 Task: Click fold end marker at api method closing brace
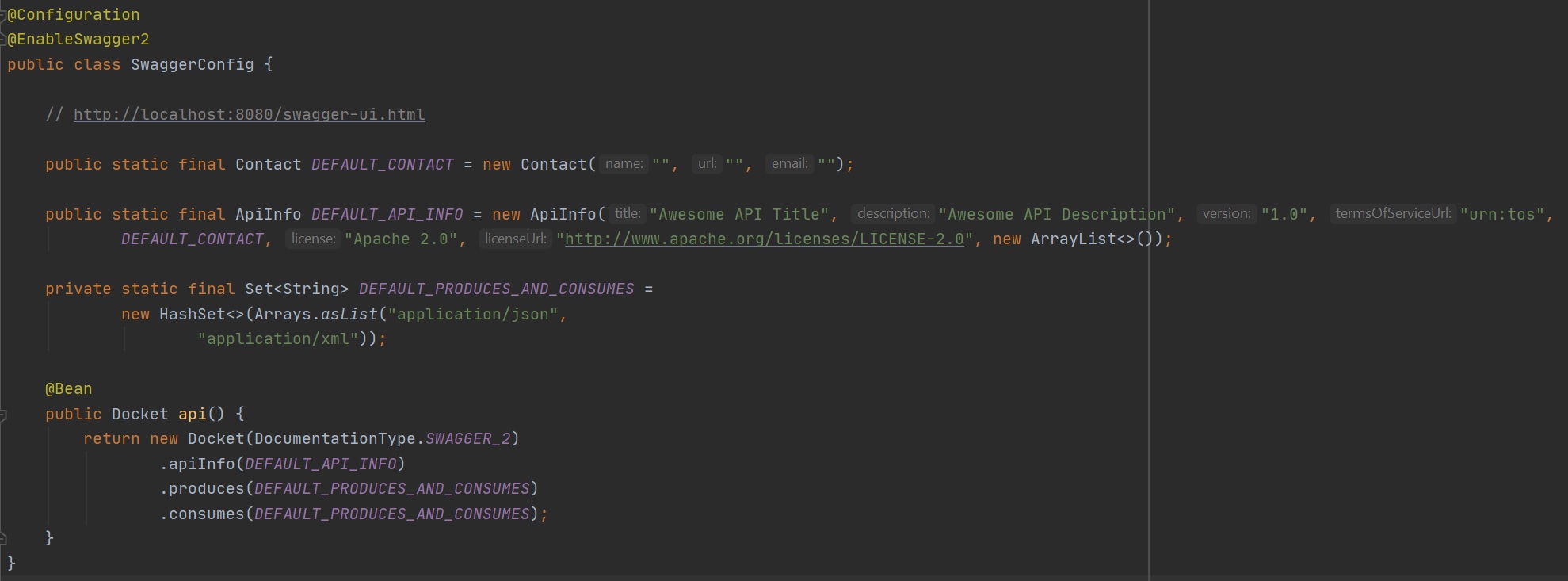coord(3,538)
